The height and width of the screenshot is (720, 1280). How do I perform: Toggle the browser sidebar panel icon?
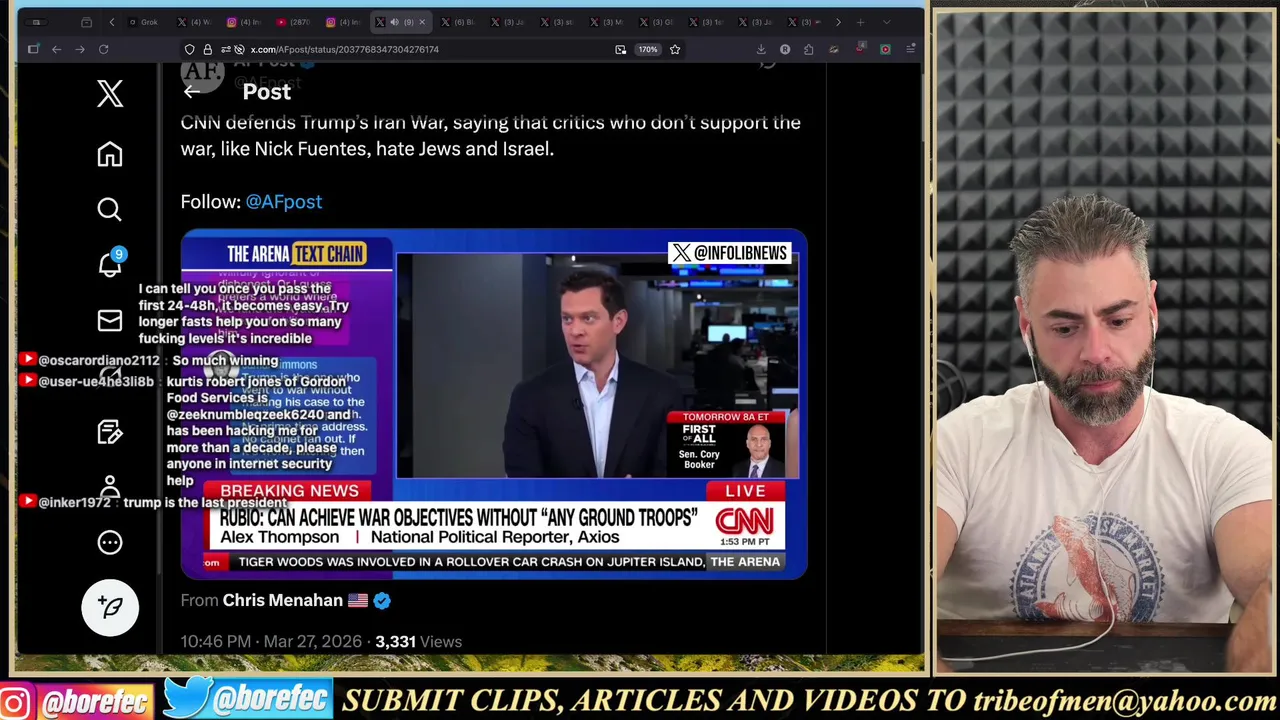point(33,49)
